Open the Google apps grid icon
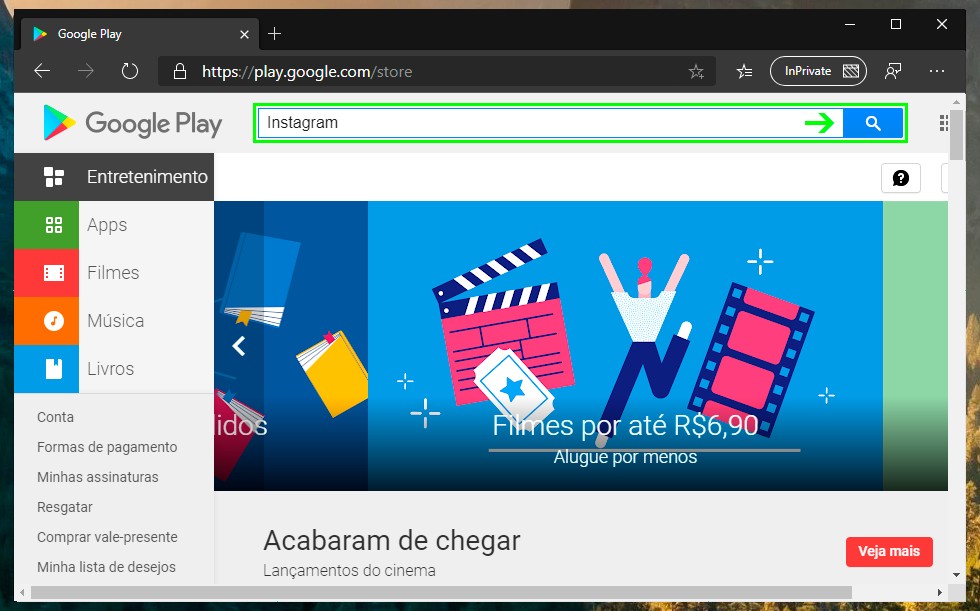The width and height of the screenshot is (980, 611). pos(943,123)
